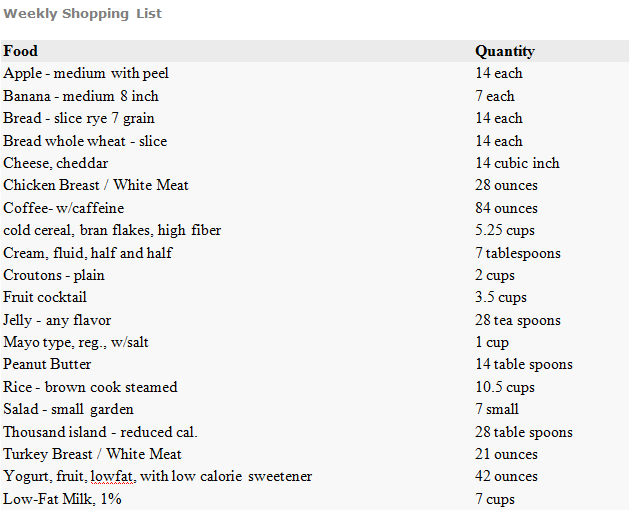
Task: Click the Apple - medium with peel row
Action: [x=86, y=73]
